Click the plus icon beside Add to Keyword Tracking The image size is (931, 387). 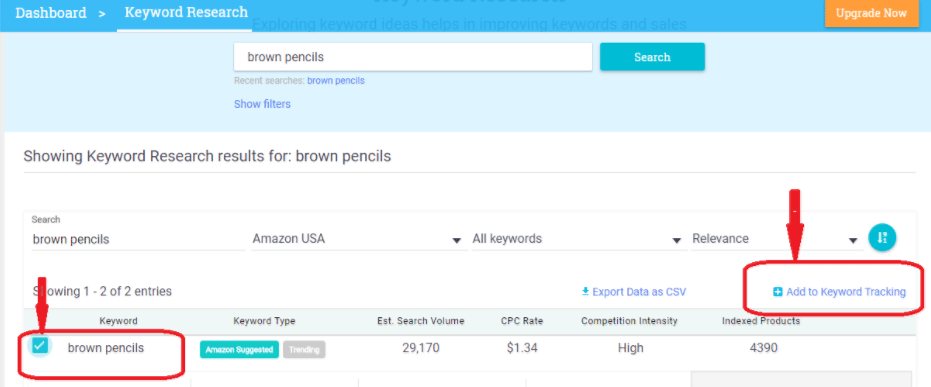click(777, 291)
